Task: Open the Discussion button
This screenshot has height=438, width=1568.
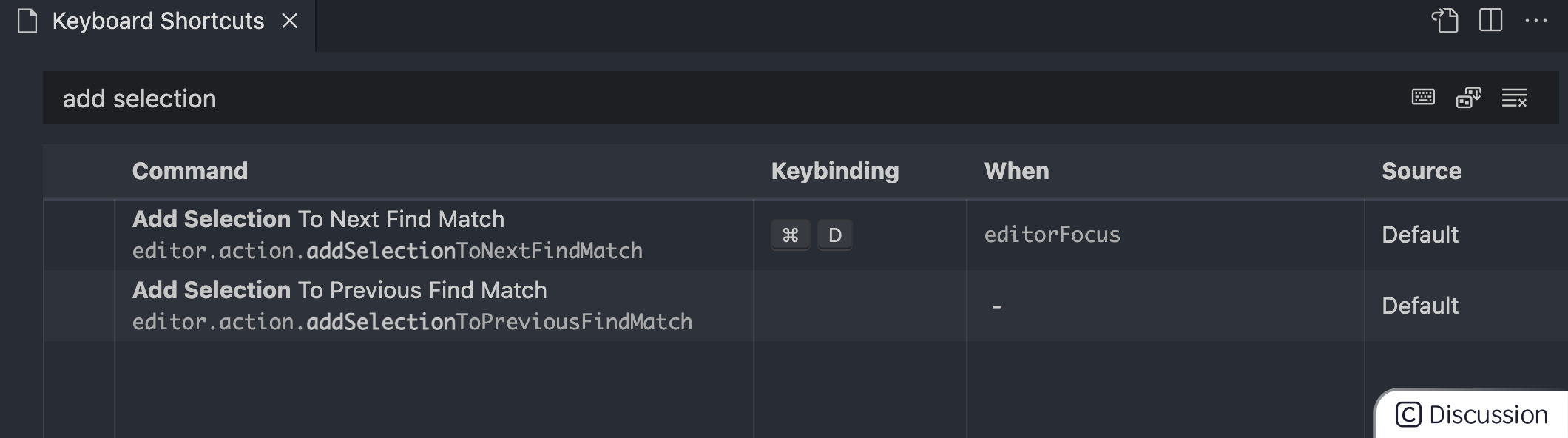Action: pyautogui.click(x=1471, y=414)
